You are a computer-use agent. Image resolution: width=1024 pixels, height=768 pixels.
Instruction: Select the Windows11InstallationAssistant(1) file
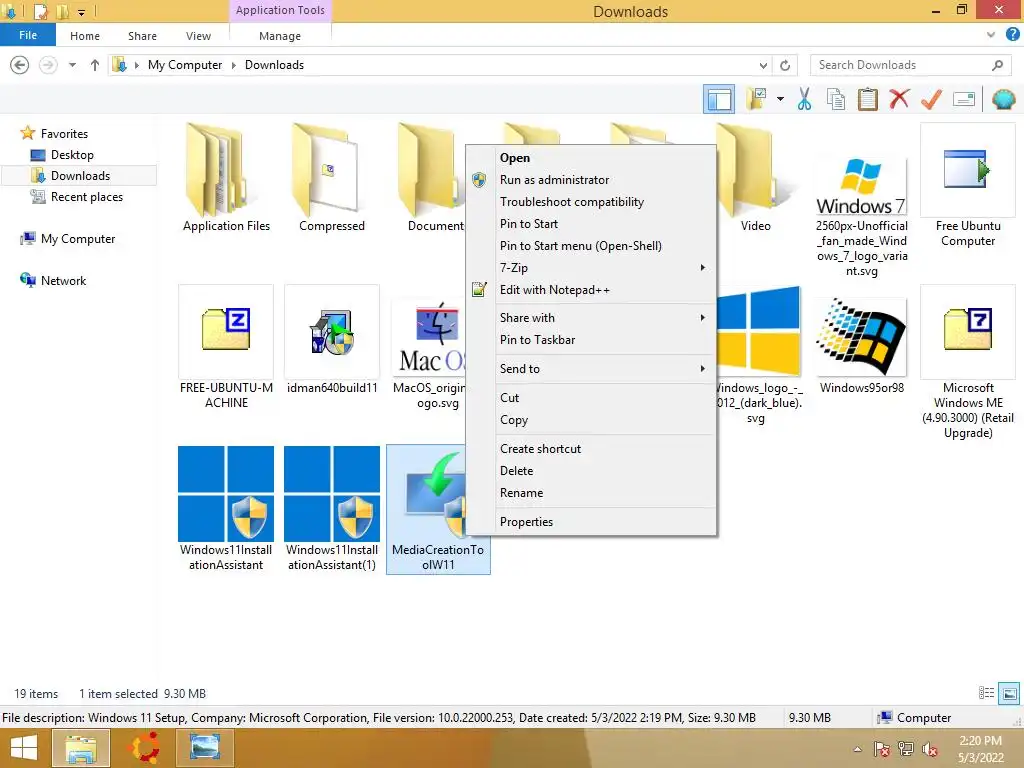point(332,509)
